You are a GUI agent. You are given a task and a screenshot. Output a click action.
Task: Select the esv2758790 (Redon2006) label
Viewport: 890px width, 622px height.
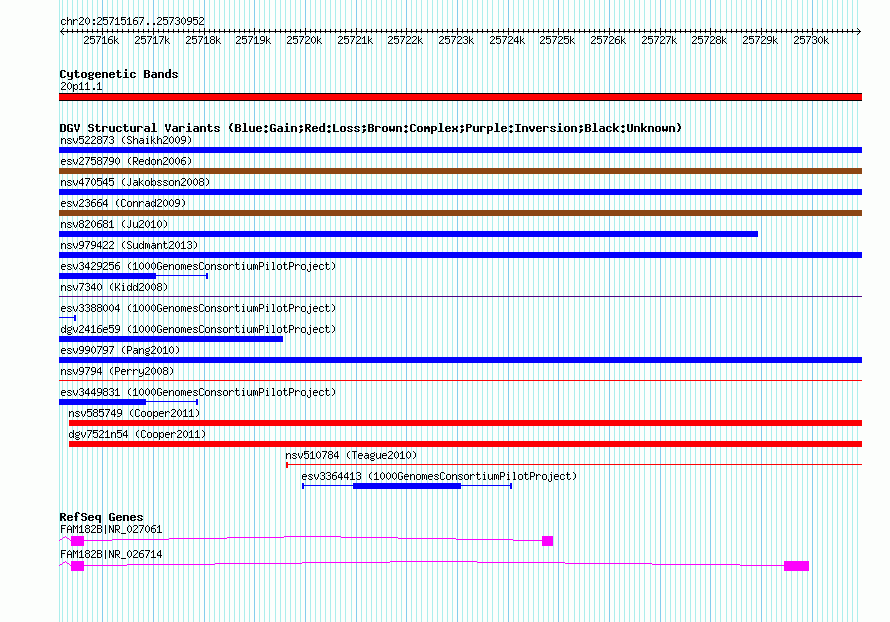coord(126,161)
